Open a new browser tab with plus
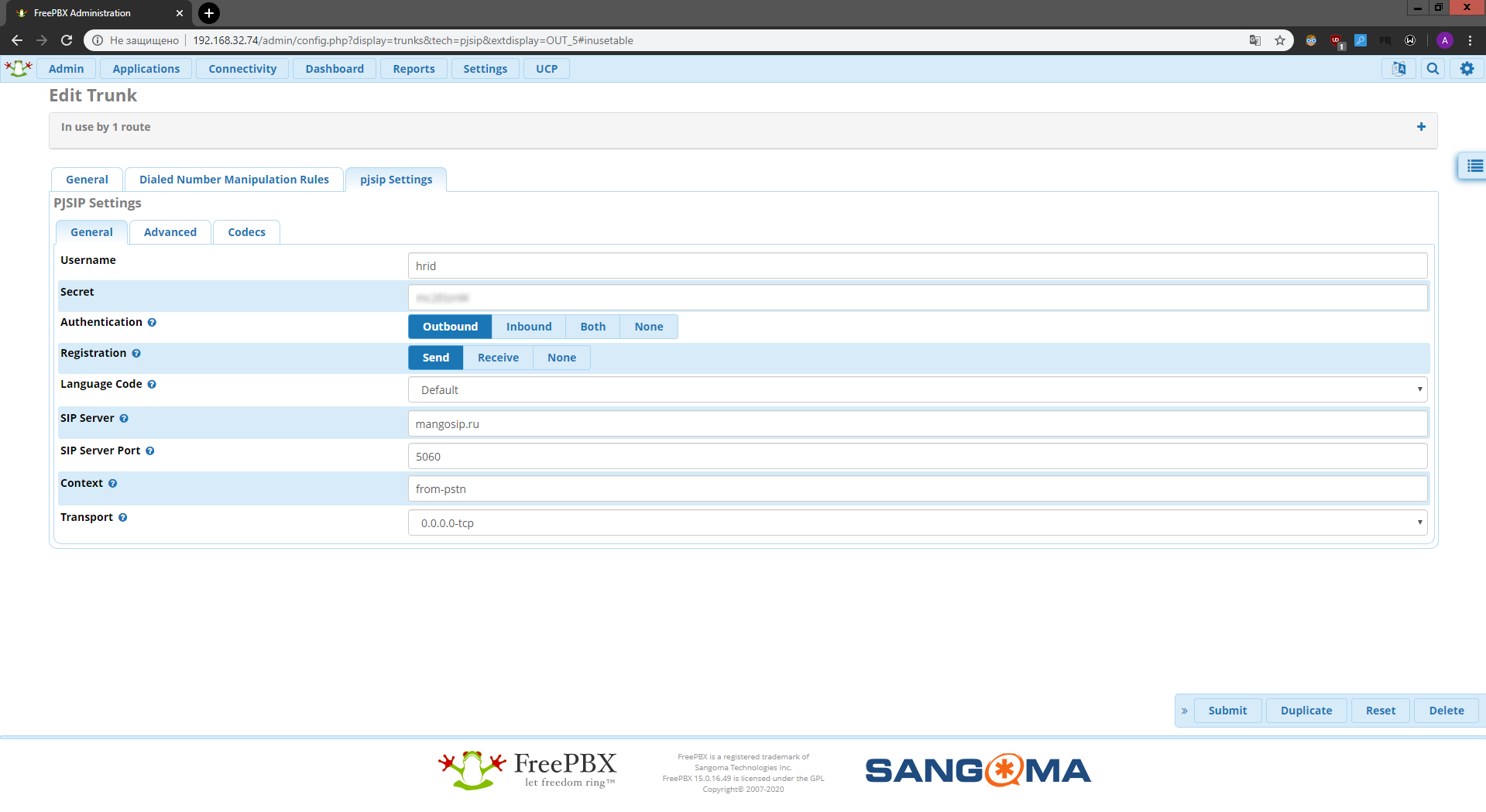 [209, 13]
